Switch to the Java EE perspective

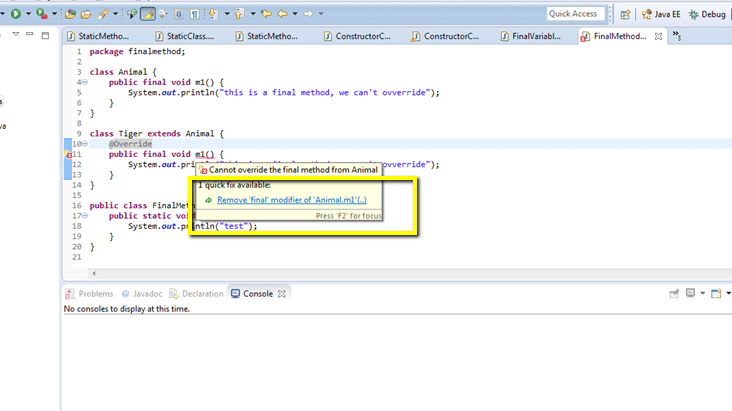pos(661,14)
